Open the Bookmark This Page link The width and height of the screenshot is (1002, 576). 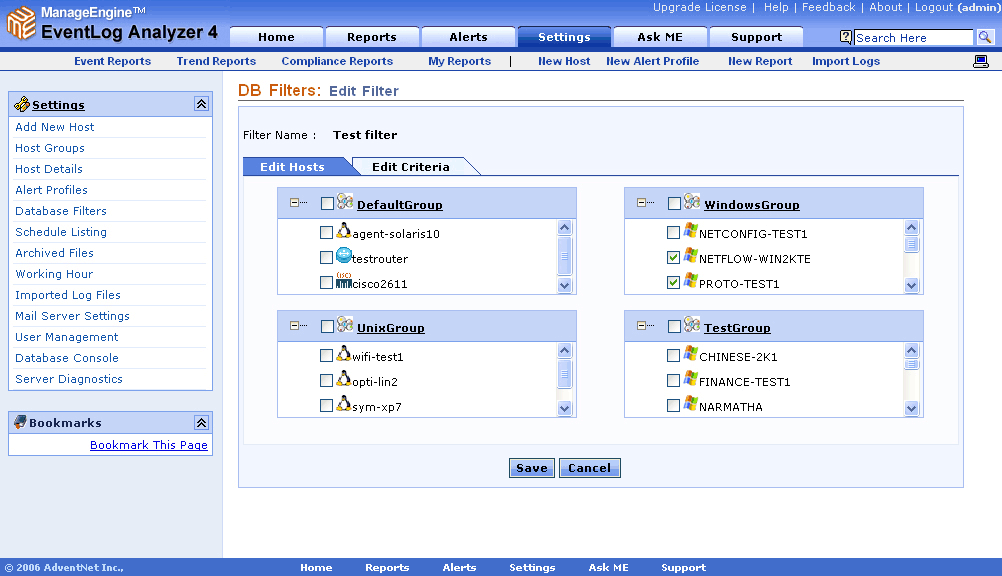point(149,445)
